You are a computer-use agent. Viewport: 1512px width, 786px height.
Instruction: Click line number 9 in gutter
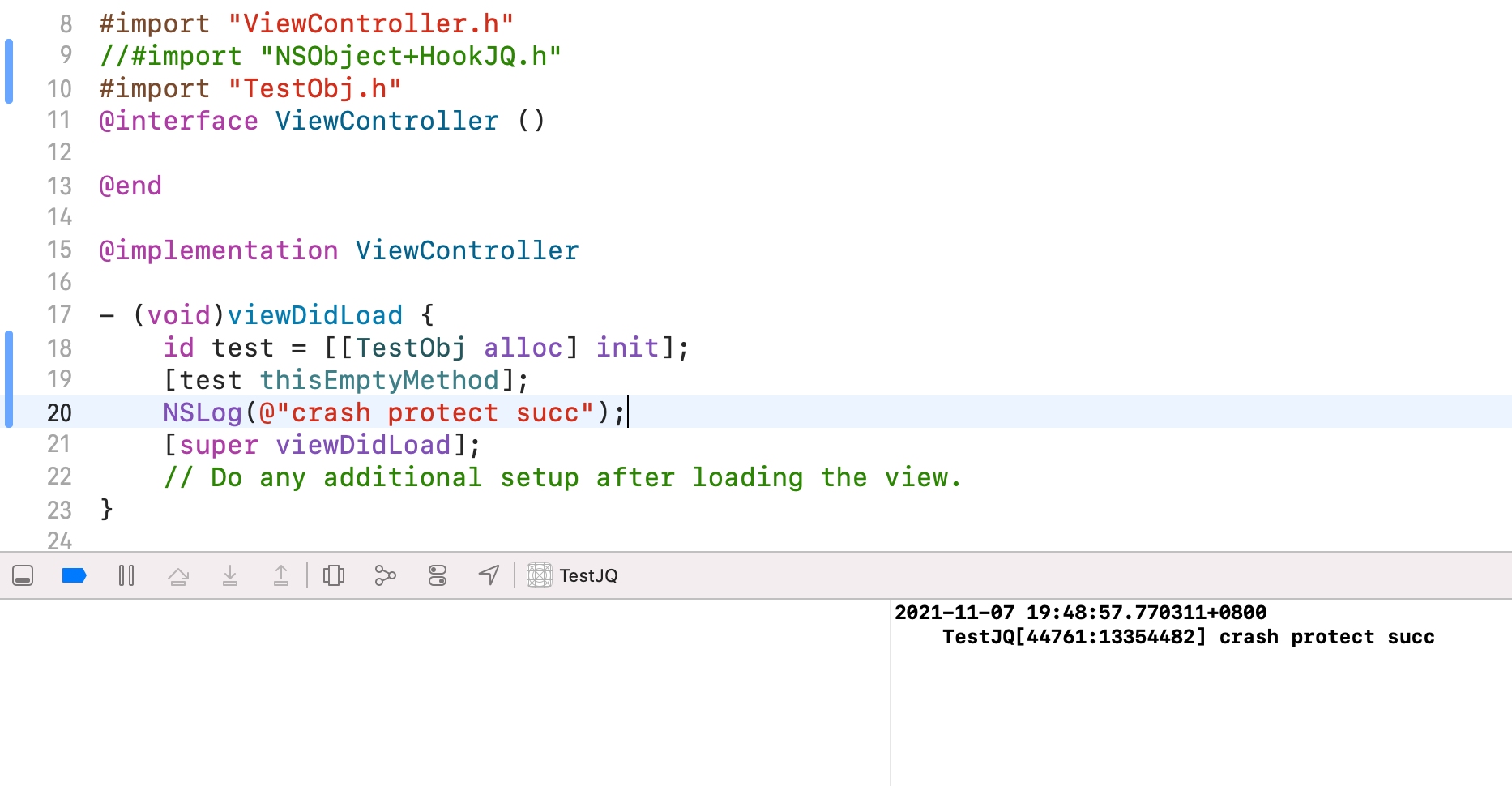[66, 55]
